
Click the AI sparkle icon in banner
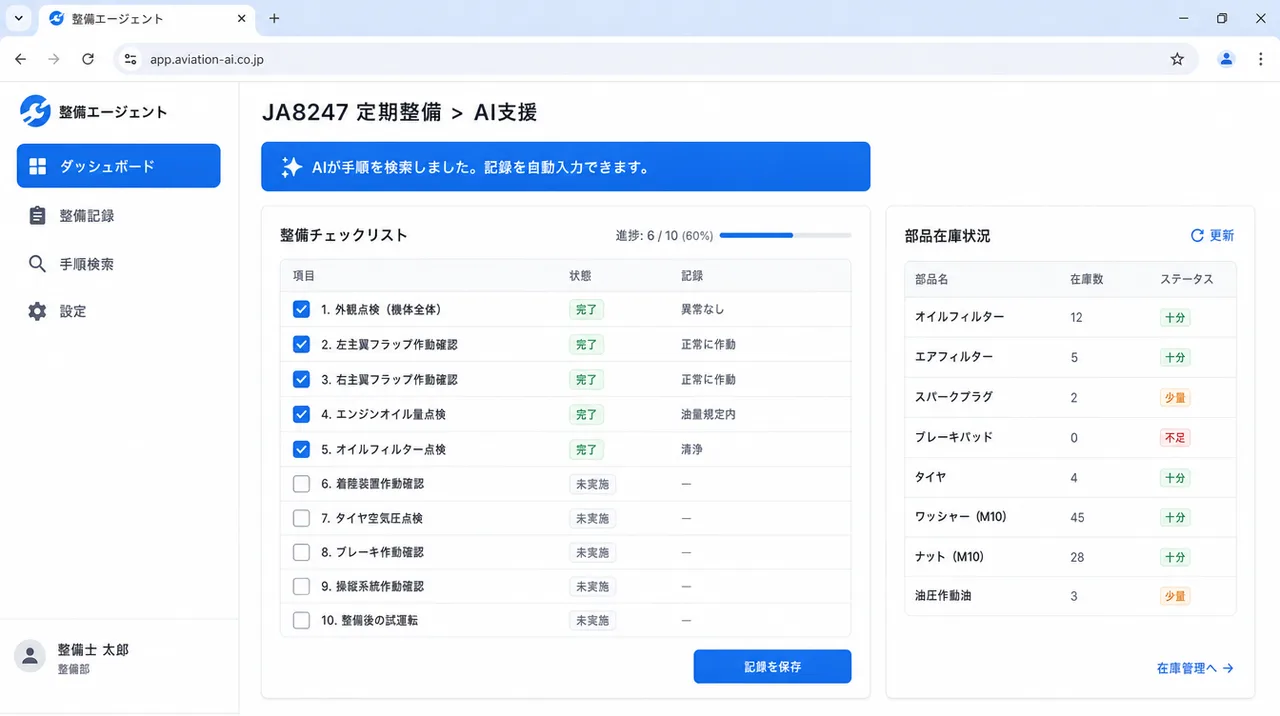pos(291,167)
